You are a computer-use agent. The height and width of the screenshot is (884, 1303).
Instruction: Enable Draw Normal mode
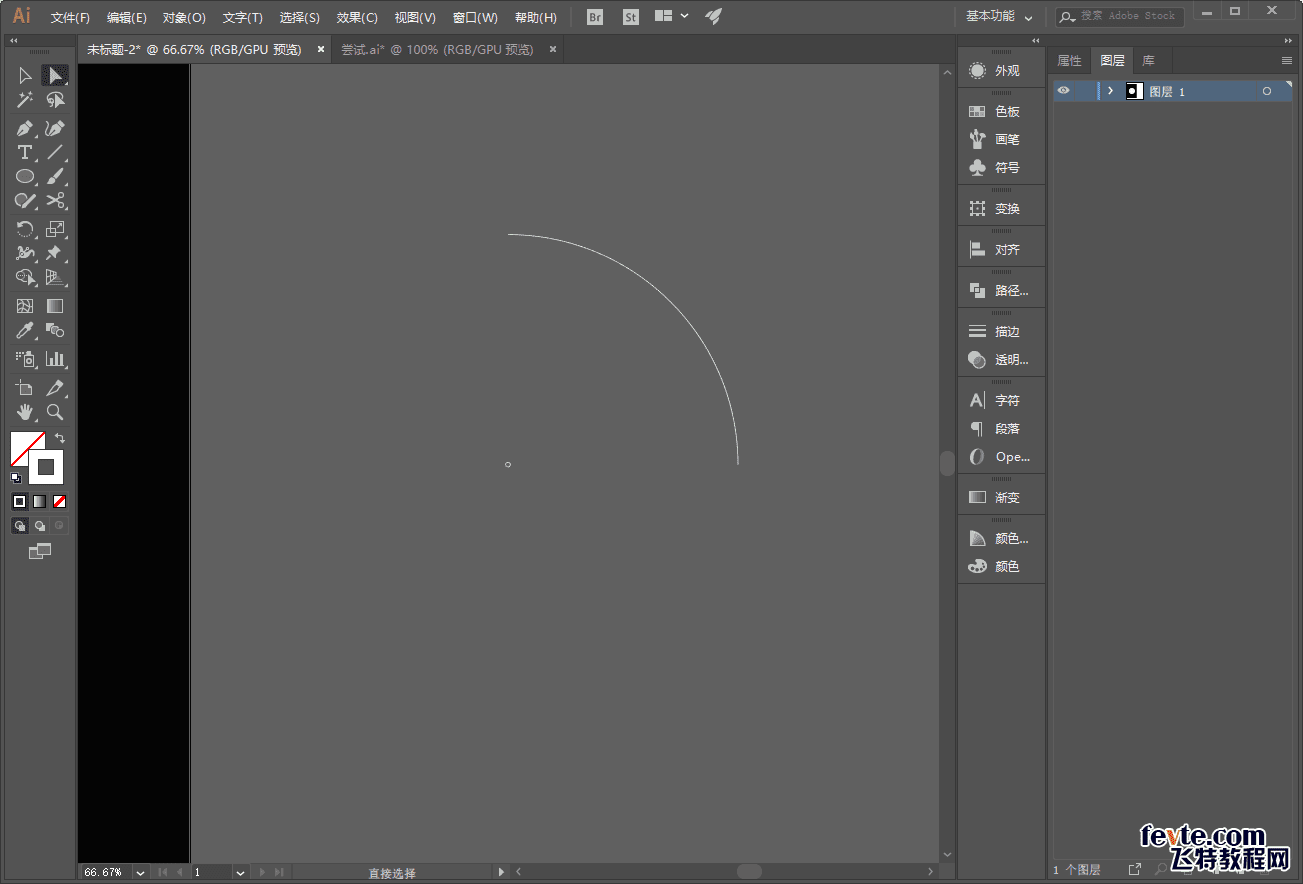pyautogui.click(x=19, y=525)
